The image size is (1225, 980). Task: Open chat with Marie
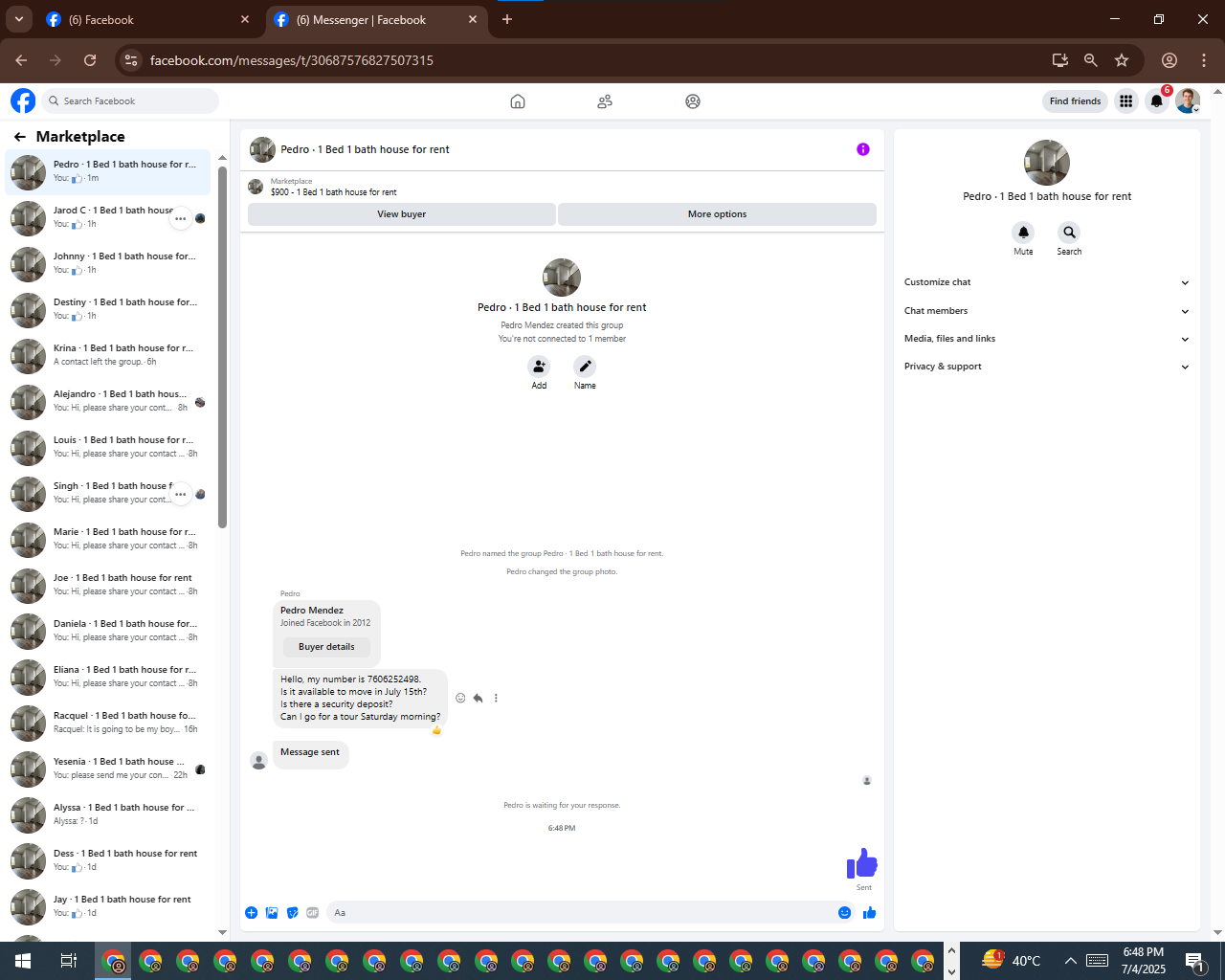tap(108, 540)
